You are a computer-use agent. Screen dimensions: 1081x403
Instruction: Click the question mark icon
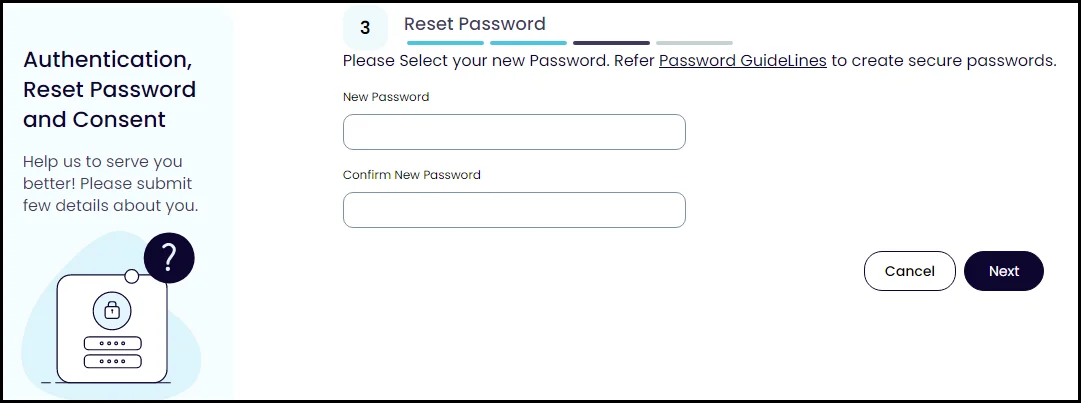point(169,260)
